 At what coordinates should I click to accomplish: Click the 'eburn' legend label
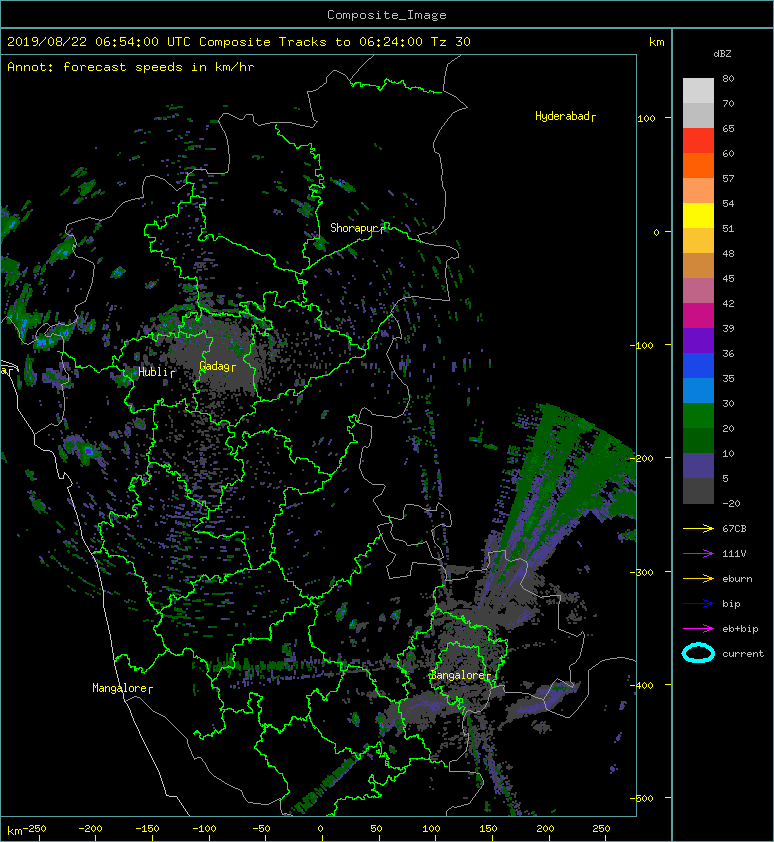[737, 579]
